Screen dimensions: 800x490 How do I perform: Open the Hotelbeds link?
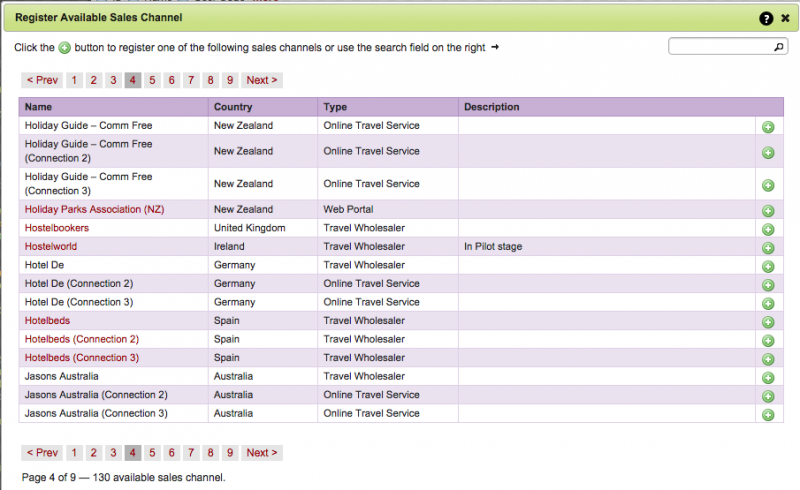(47, 321)
